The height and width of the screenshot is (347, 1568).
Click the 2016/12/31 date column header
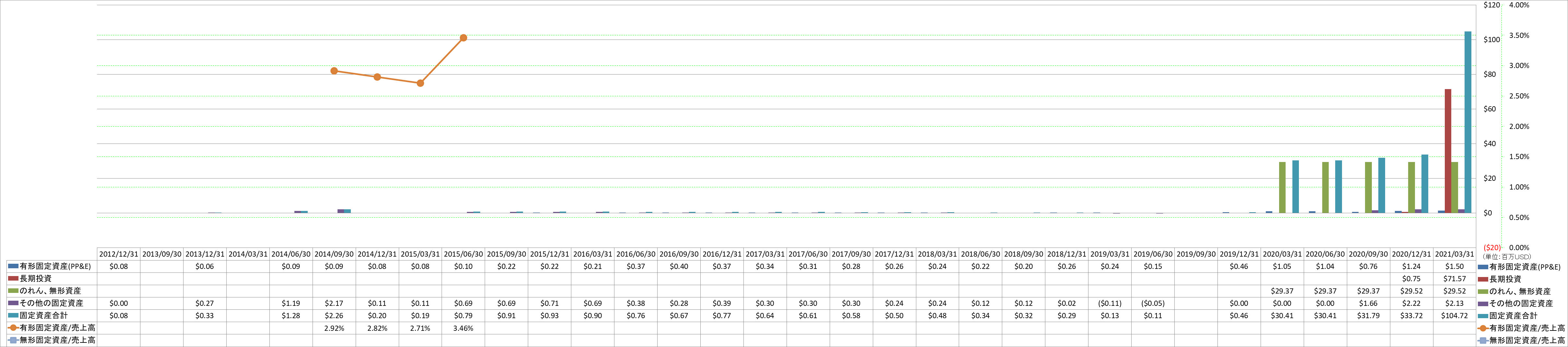click(x=722, y=254)
